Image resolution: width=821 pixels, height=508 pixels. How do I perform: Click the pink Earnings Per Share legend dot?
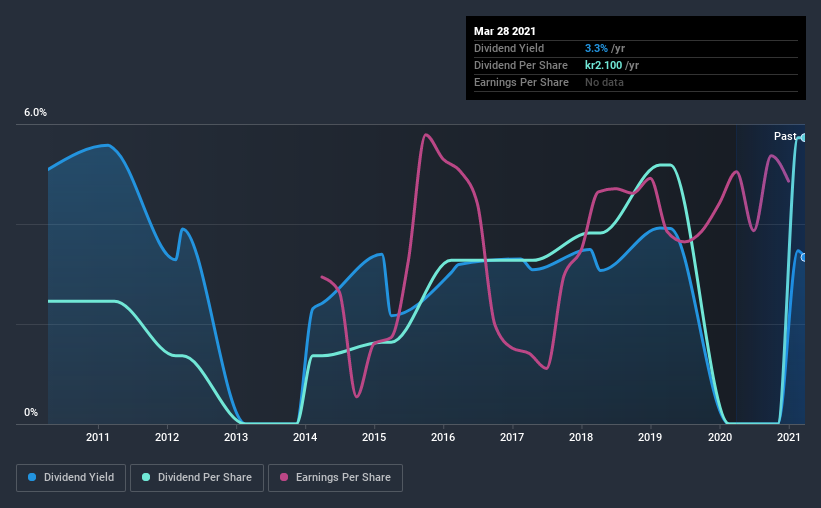coord(284,477)
